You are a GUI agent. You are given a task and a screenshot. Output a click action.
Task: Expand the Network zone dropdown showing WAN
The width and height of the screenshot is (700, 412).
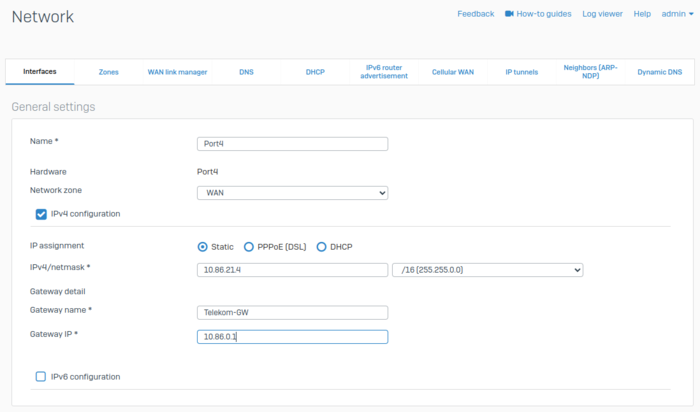292,193
